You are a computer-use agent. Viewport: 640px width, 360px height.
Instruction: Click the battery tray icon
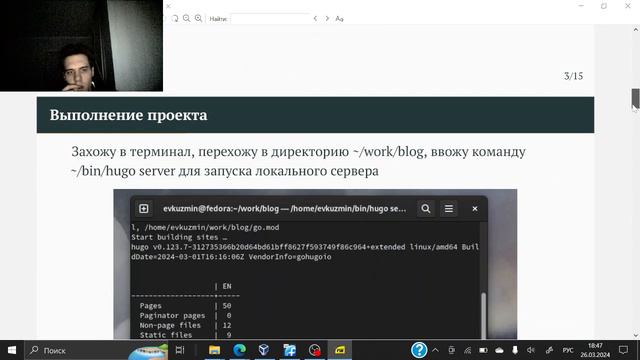coord(483,350)
